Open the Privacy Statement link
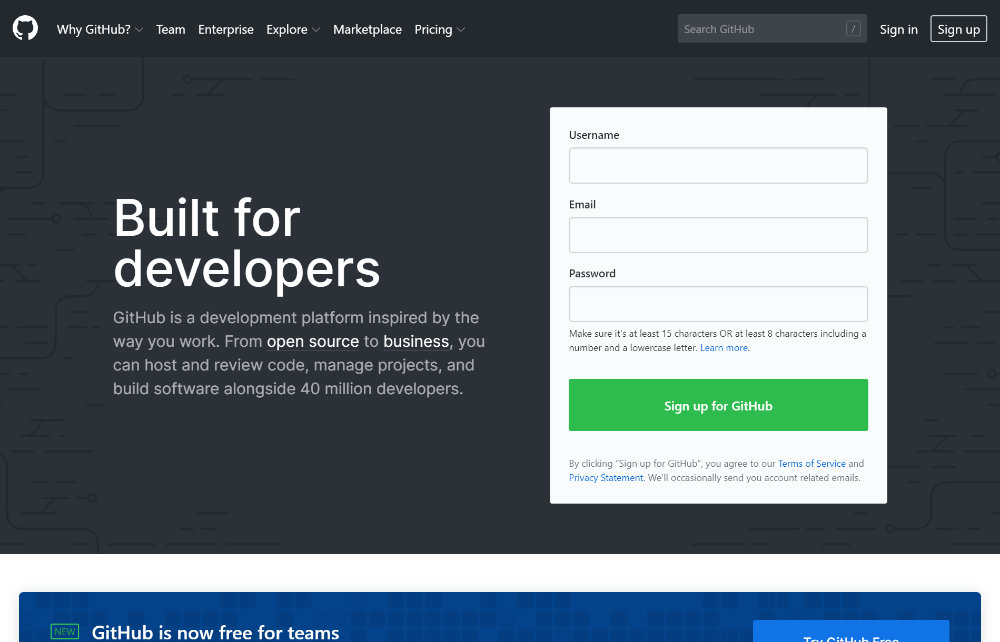Viewport: 1000px width, 642px height. click(x=606, y=478)
